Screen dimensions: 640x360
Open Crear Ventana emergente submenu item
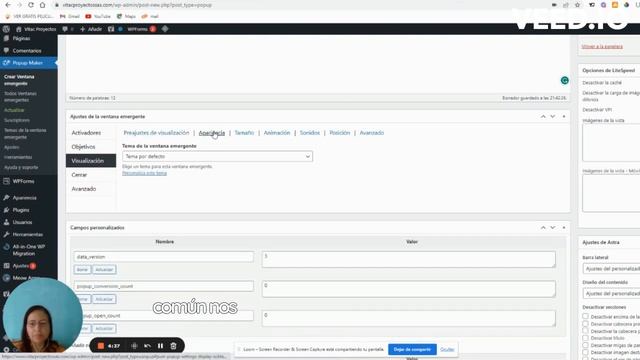tap(19, 80)
